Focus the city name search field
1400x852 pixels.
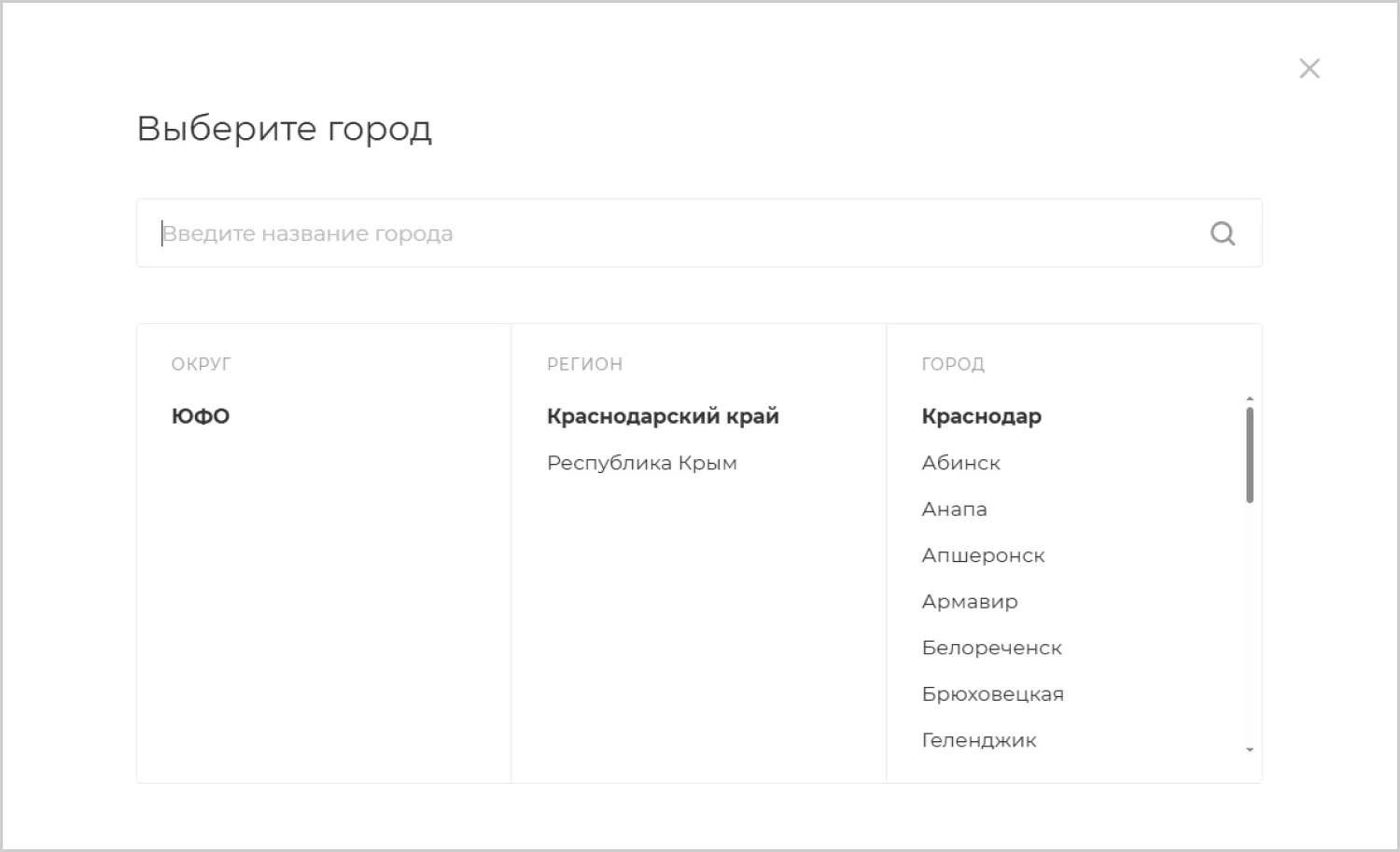[x=699, y=233]
